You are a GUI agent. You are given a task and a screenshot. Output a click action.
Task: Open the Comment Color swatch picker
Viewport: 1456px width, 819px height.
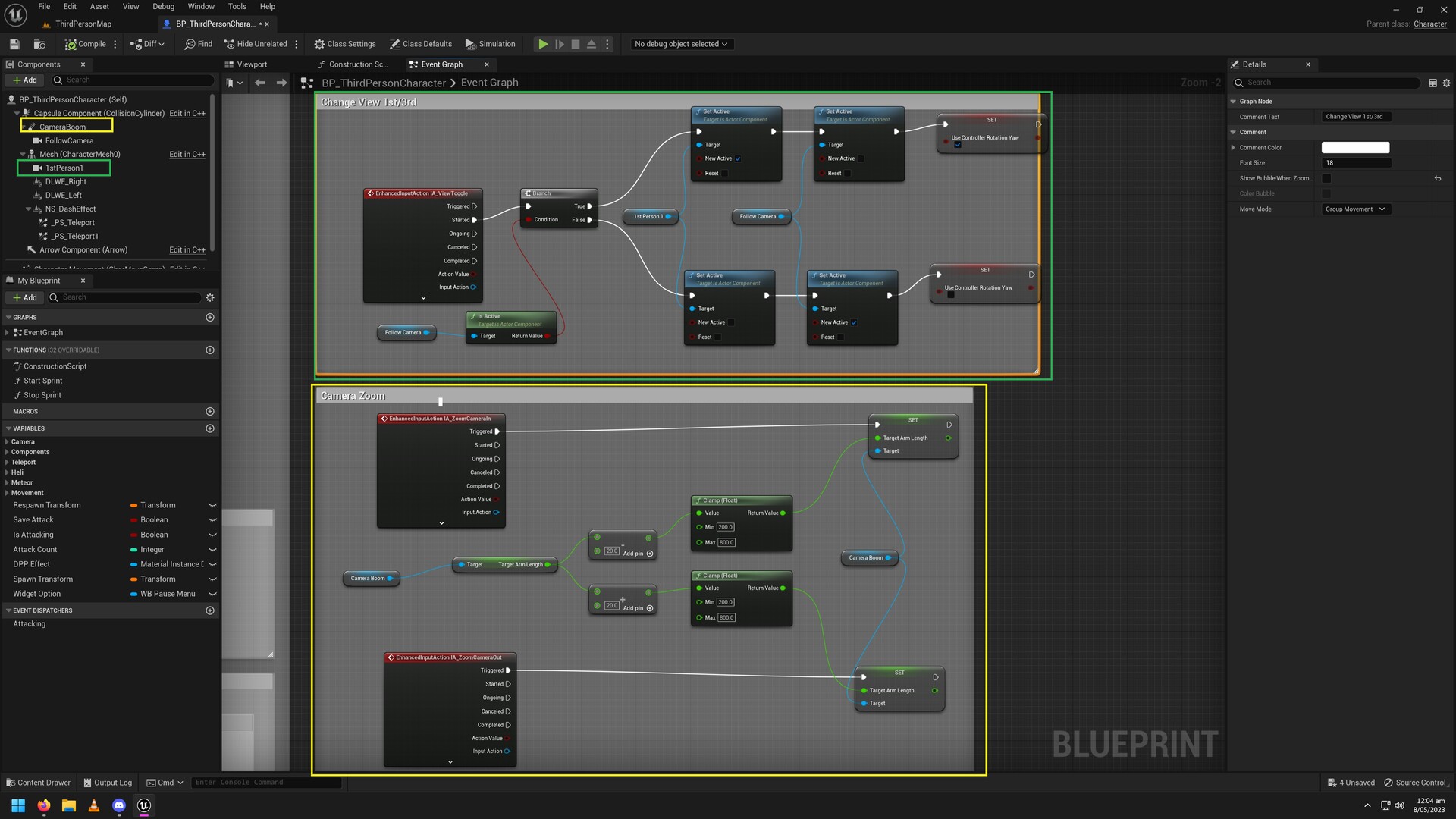point(1355,147)
